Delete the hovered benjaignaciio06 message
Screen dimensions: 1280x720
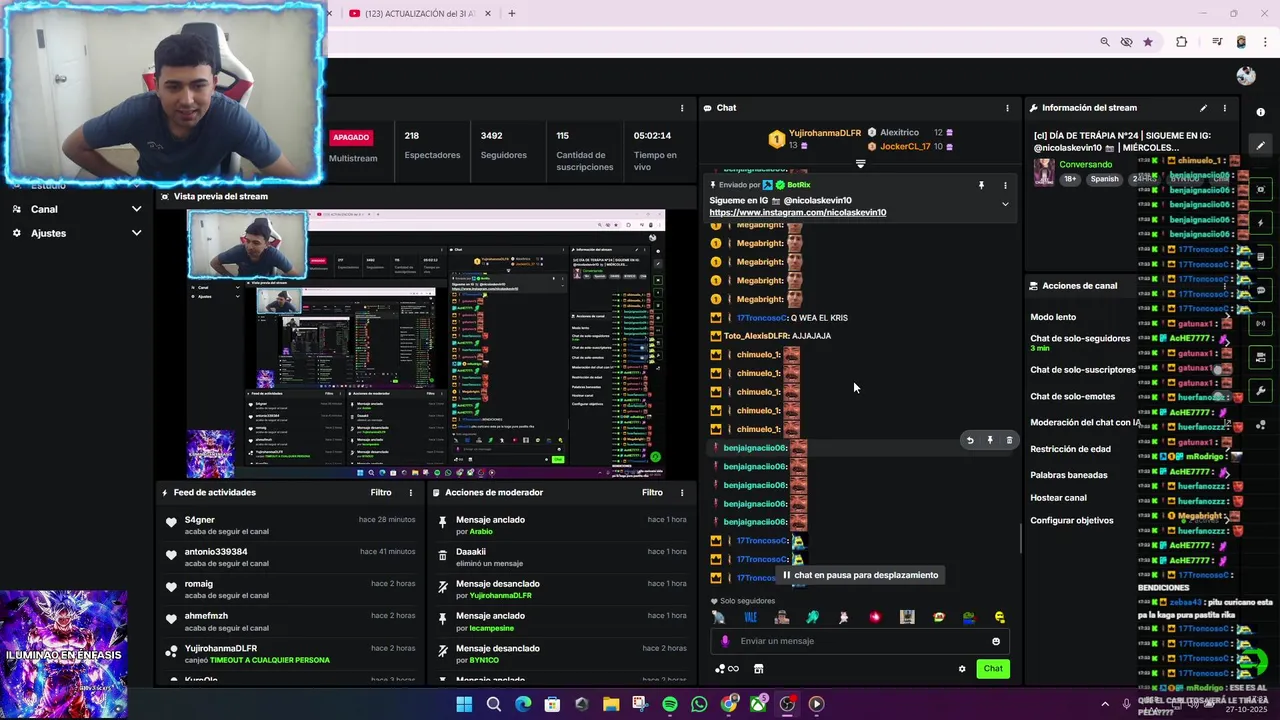point(1009,440)
